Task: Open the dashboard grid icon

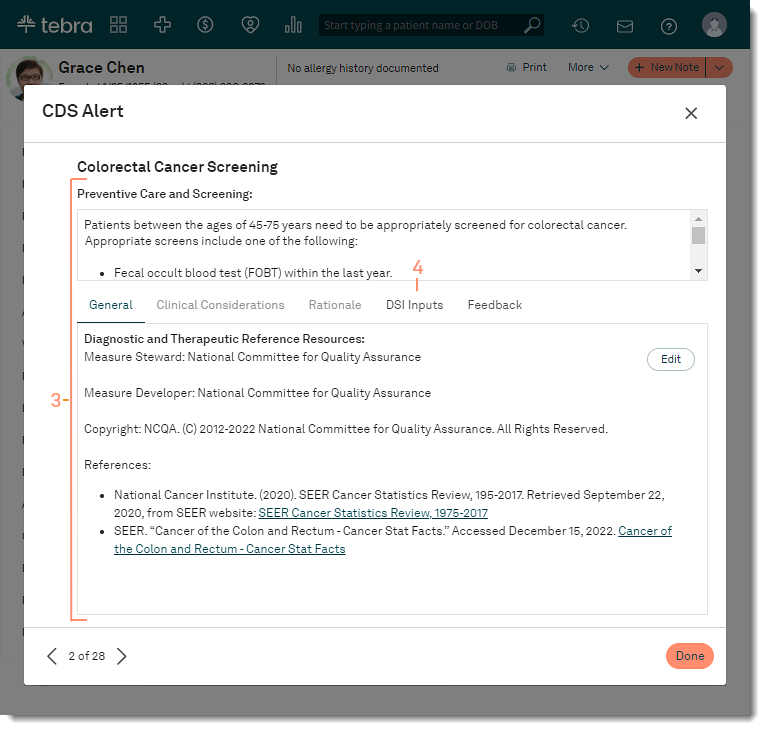Action: [x=118, y=24]
